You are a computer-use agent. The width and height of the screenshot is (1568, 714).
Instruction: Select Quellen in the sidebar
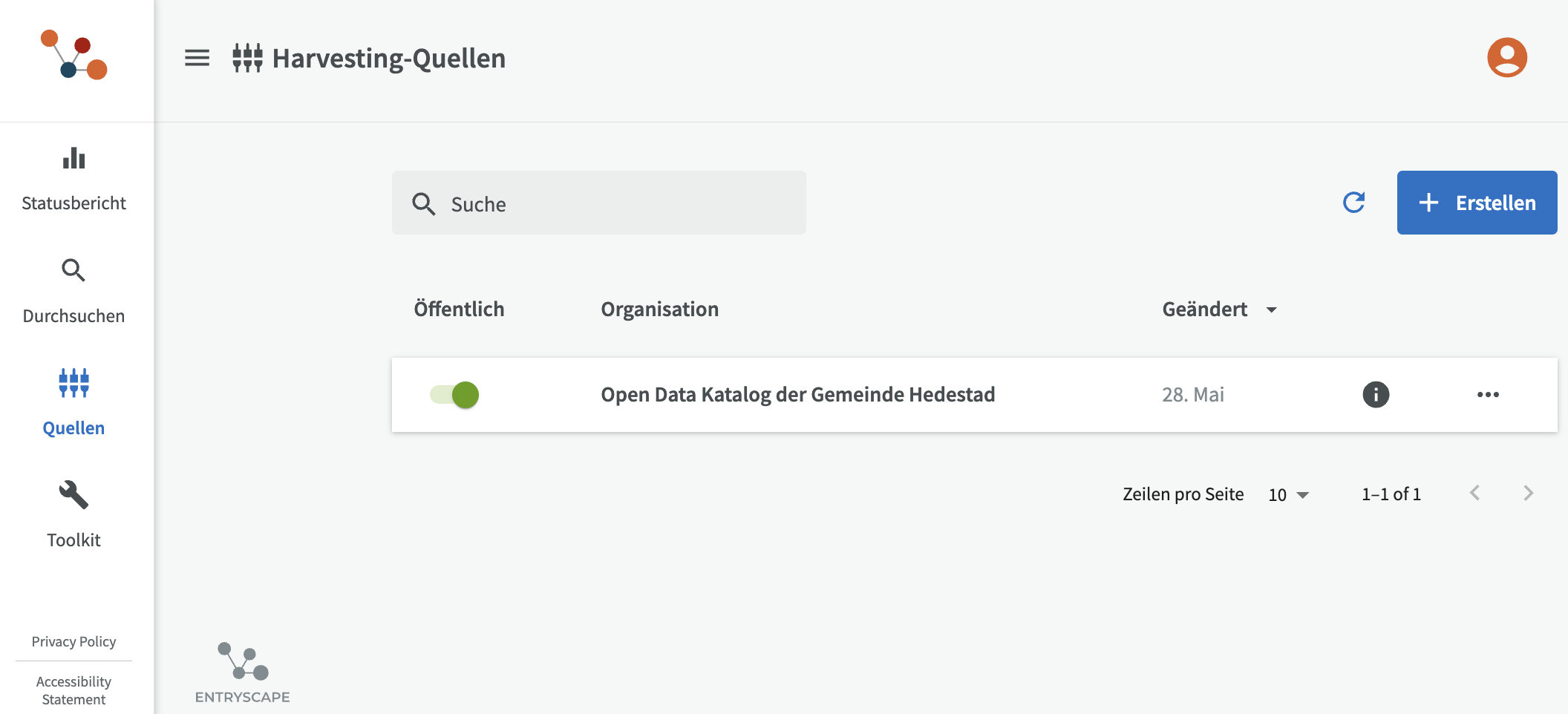[74, 403]
